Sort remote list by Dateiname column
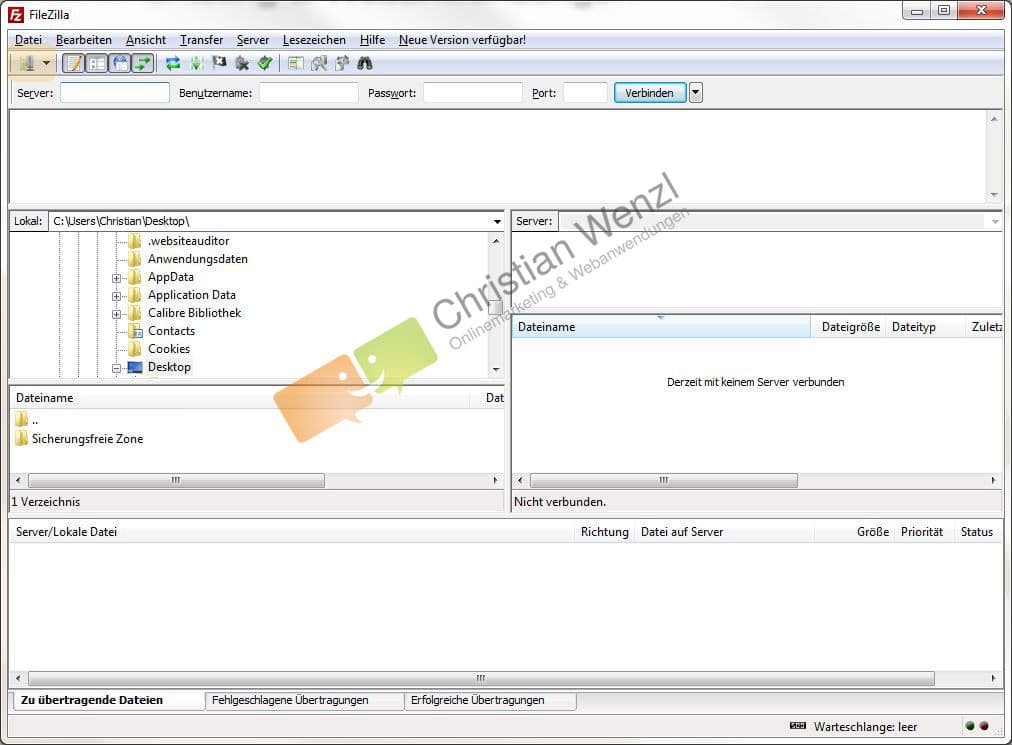 (x=662, y=327)
